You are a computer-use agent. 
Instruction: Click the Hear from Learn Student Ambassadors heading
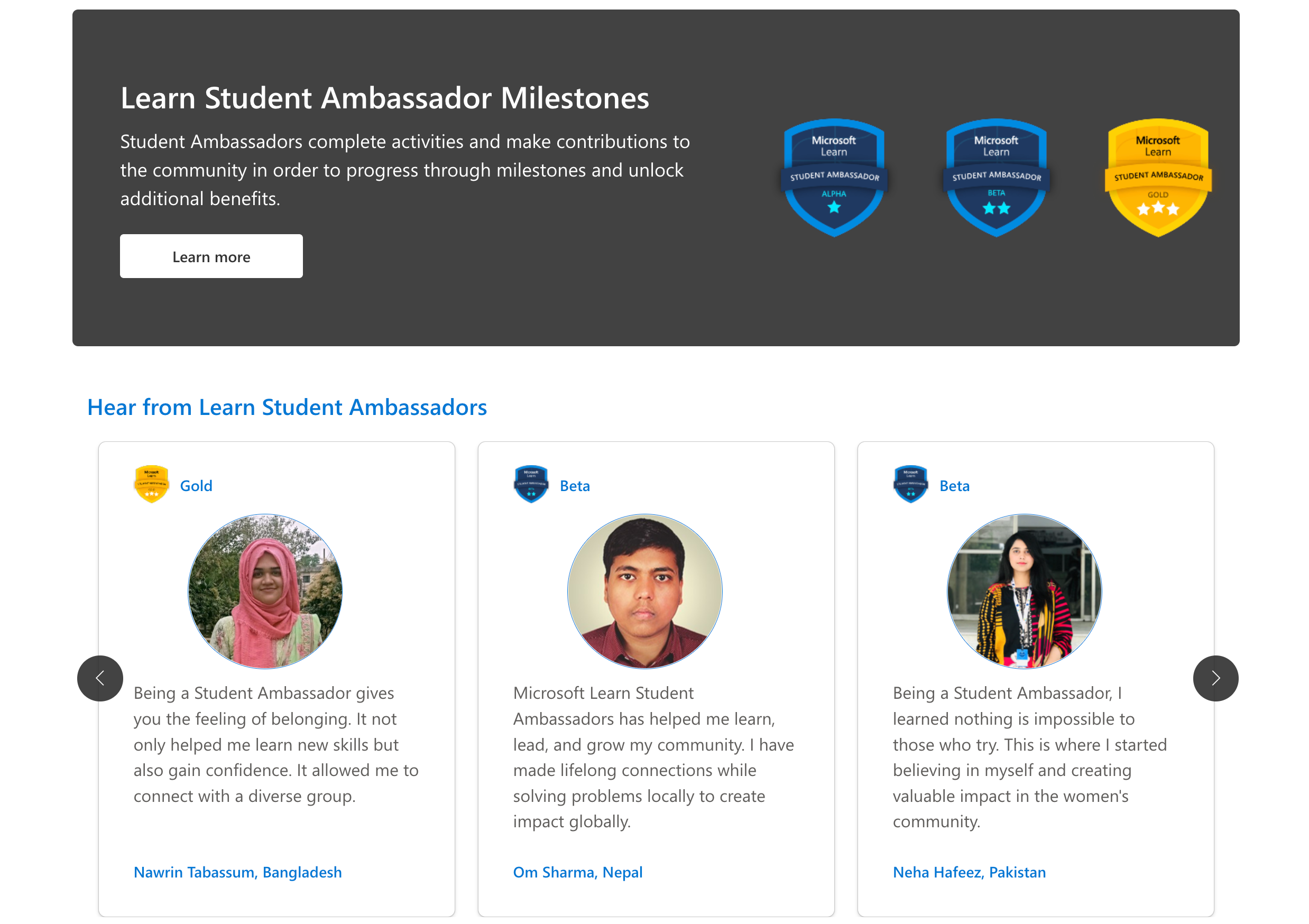287,407
